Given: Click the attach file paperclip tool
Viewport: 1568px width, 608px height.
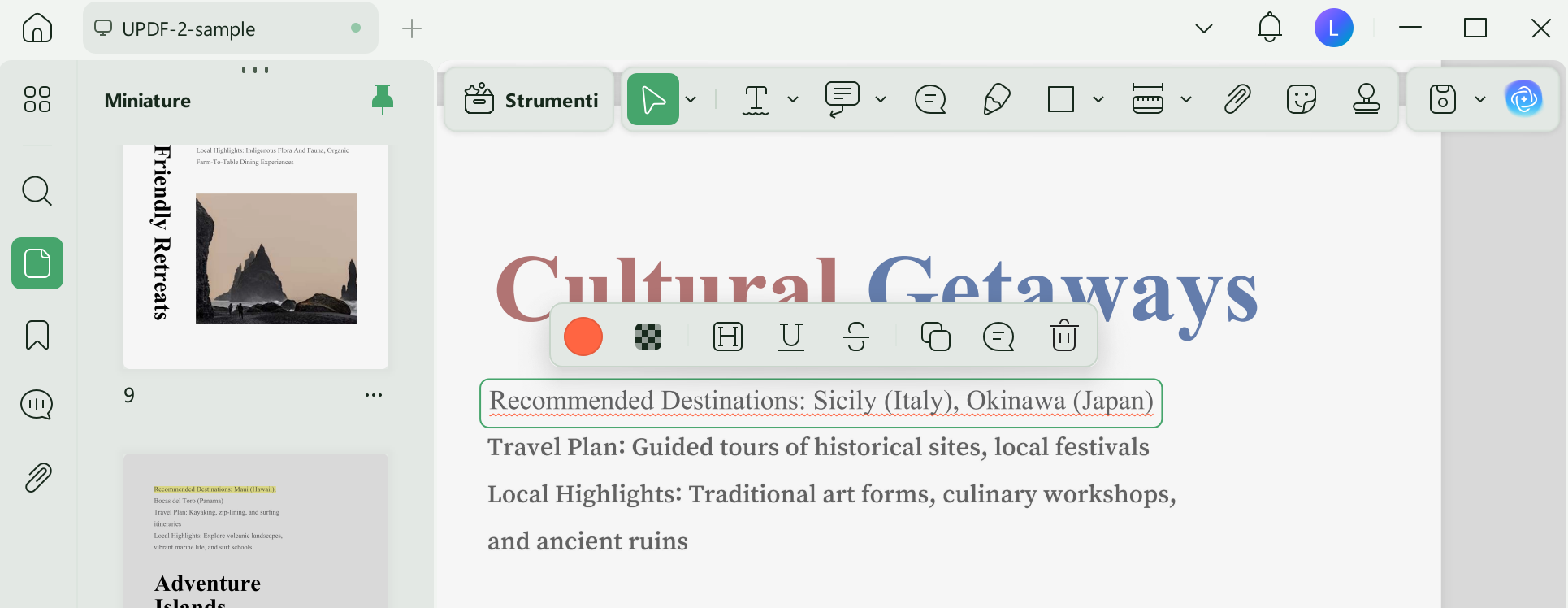Looking at the screenshot, I should pyautogui.click(x=1237, y=99).
